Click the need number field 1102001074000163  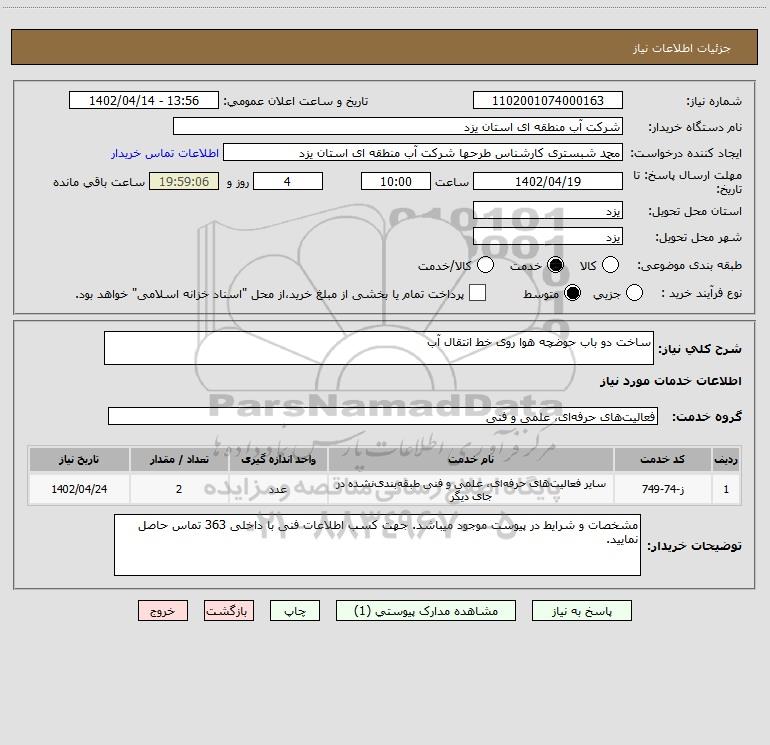tap(548, 101)
